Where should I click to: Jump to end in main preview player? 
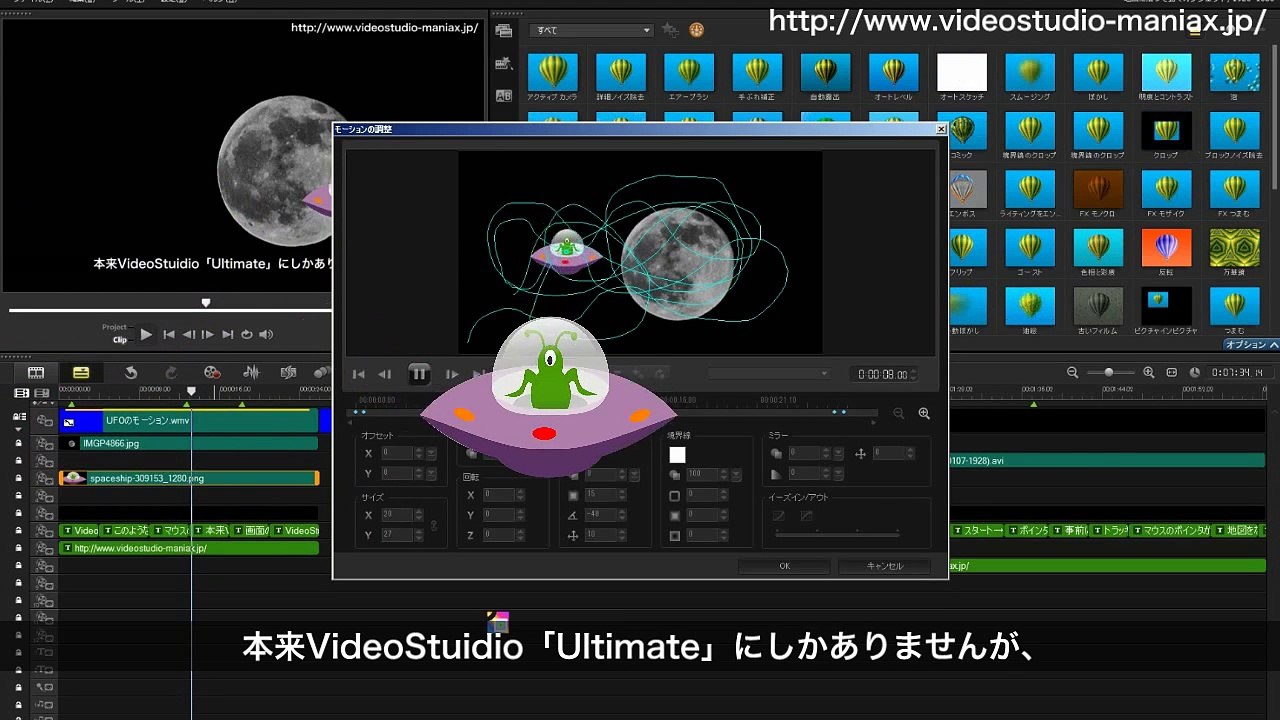pos(227,335)
